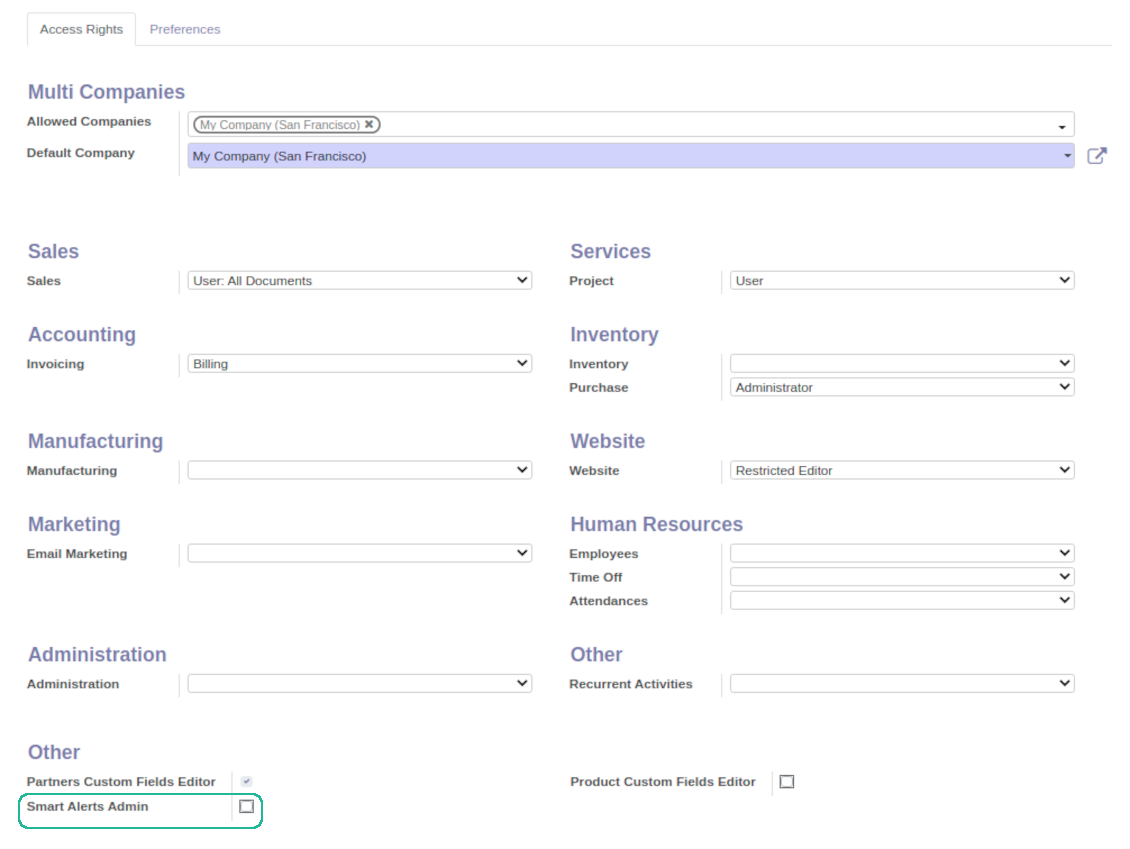Select the Access Rights tab
This screenshot has width=1130, height=849.
tap(81, 30)
